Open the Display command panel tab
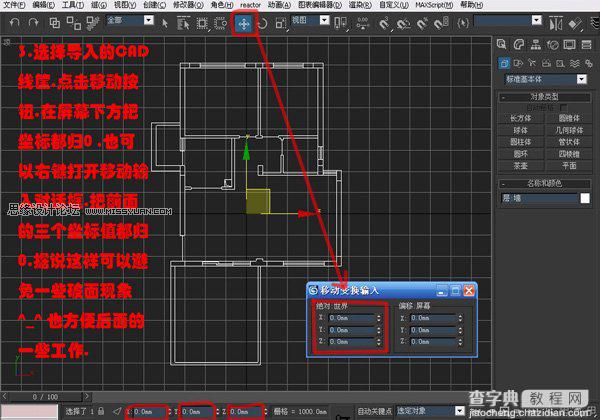The width and height of the screenshot is (600, 420). (570, 44)
